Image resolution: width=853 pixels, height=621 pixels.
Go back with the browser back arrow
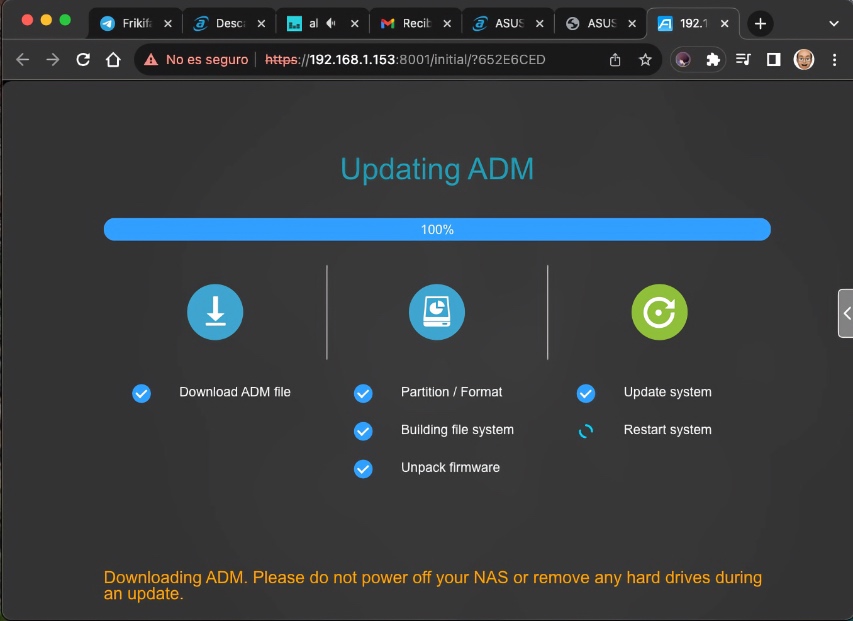pos(22,59)
